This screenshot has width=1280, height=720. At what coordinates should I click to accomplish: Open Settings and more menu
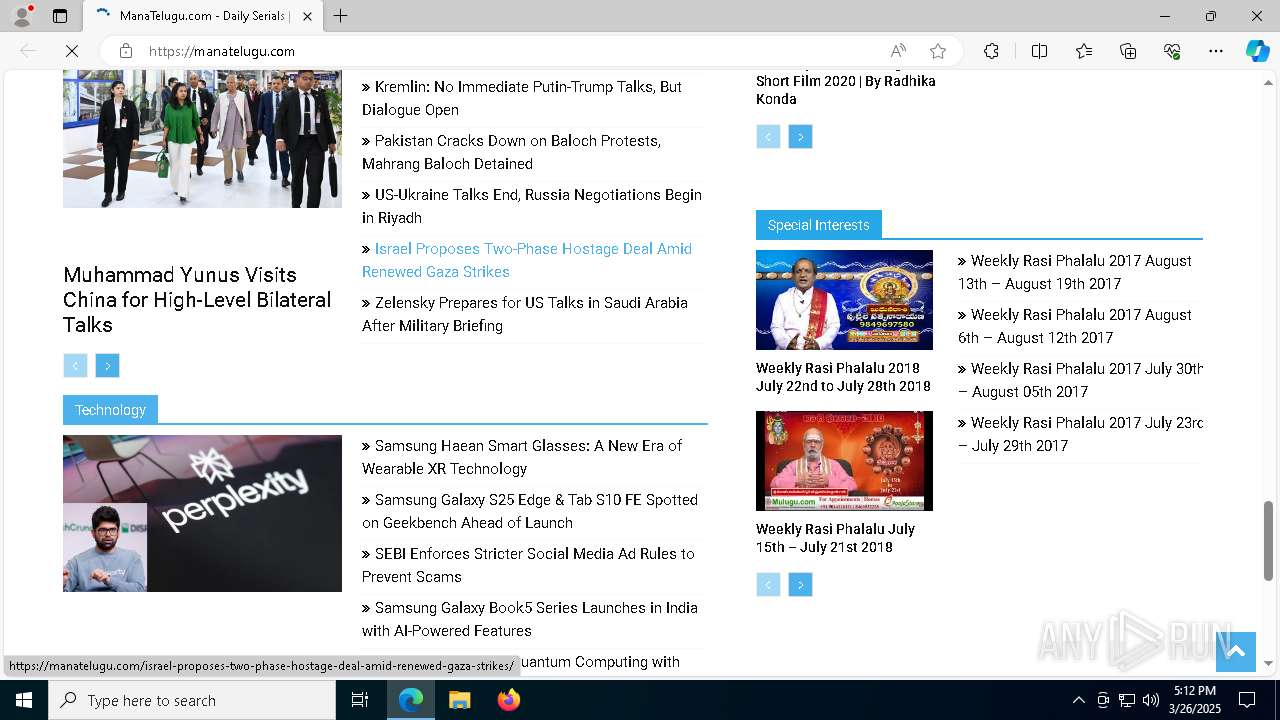tap(1216, 51)
